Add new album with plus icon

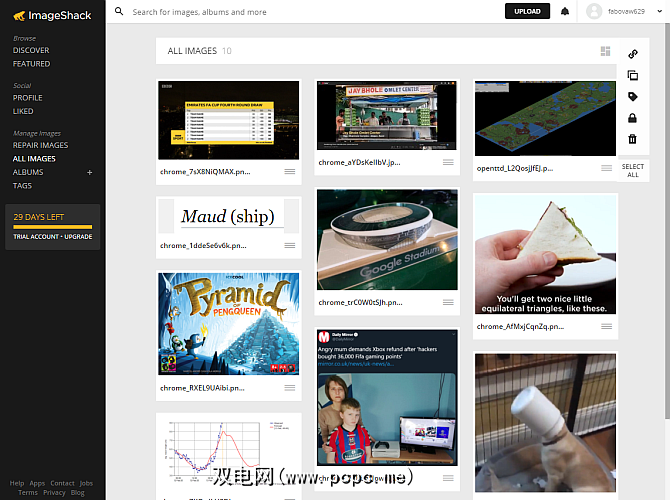[x=90, y=173]
